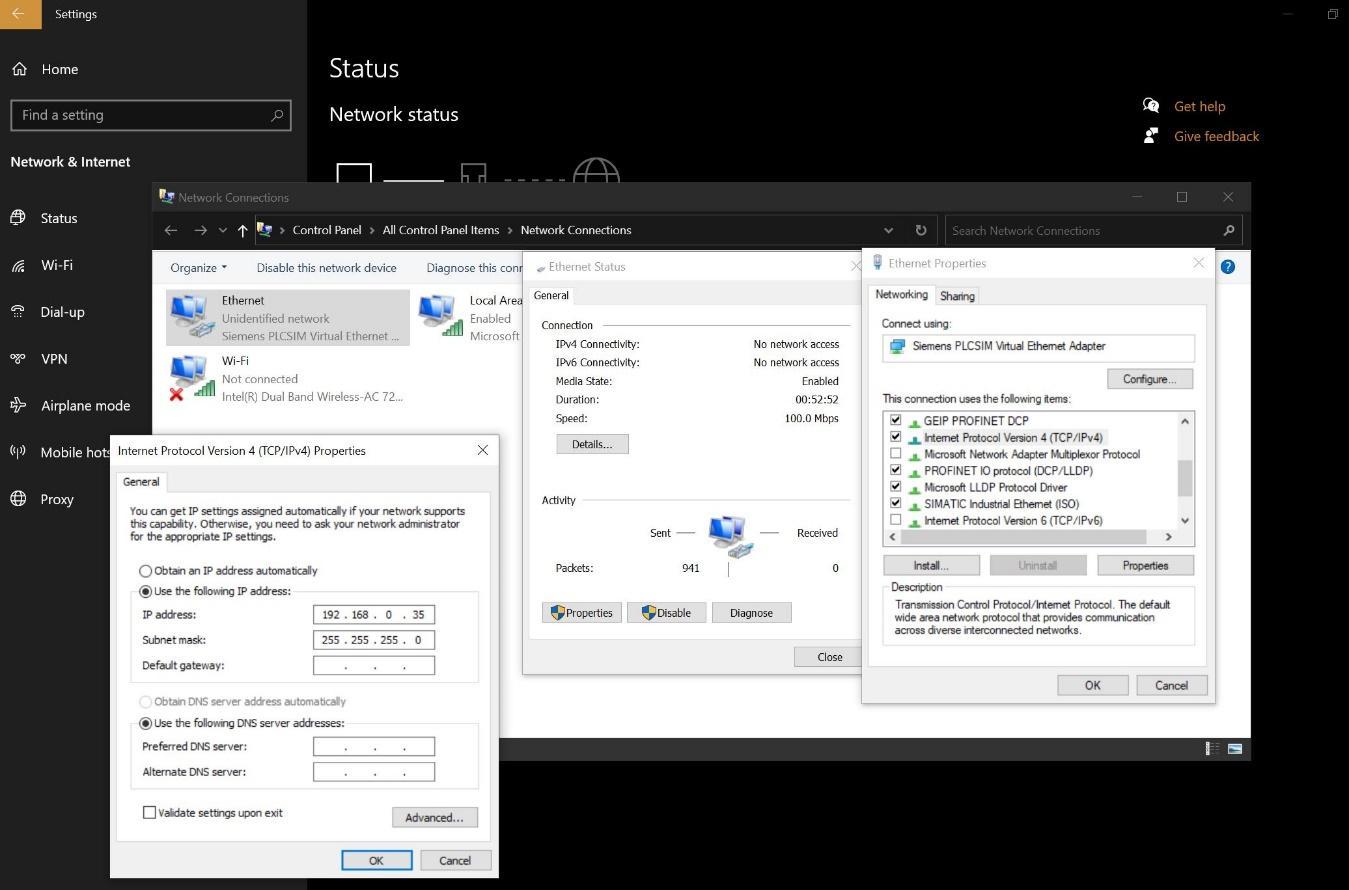Click the Get help headset icon
This screenshot has width=1349, height=890.
pos(1151,105)
